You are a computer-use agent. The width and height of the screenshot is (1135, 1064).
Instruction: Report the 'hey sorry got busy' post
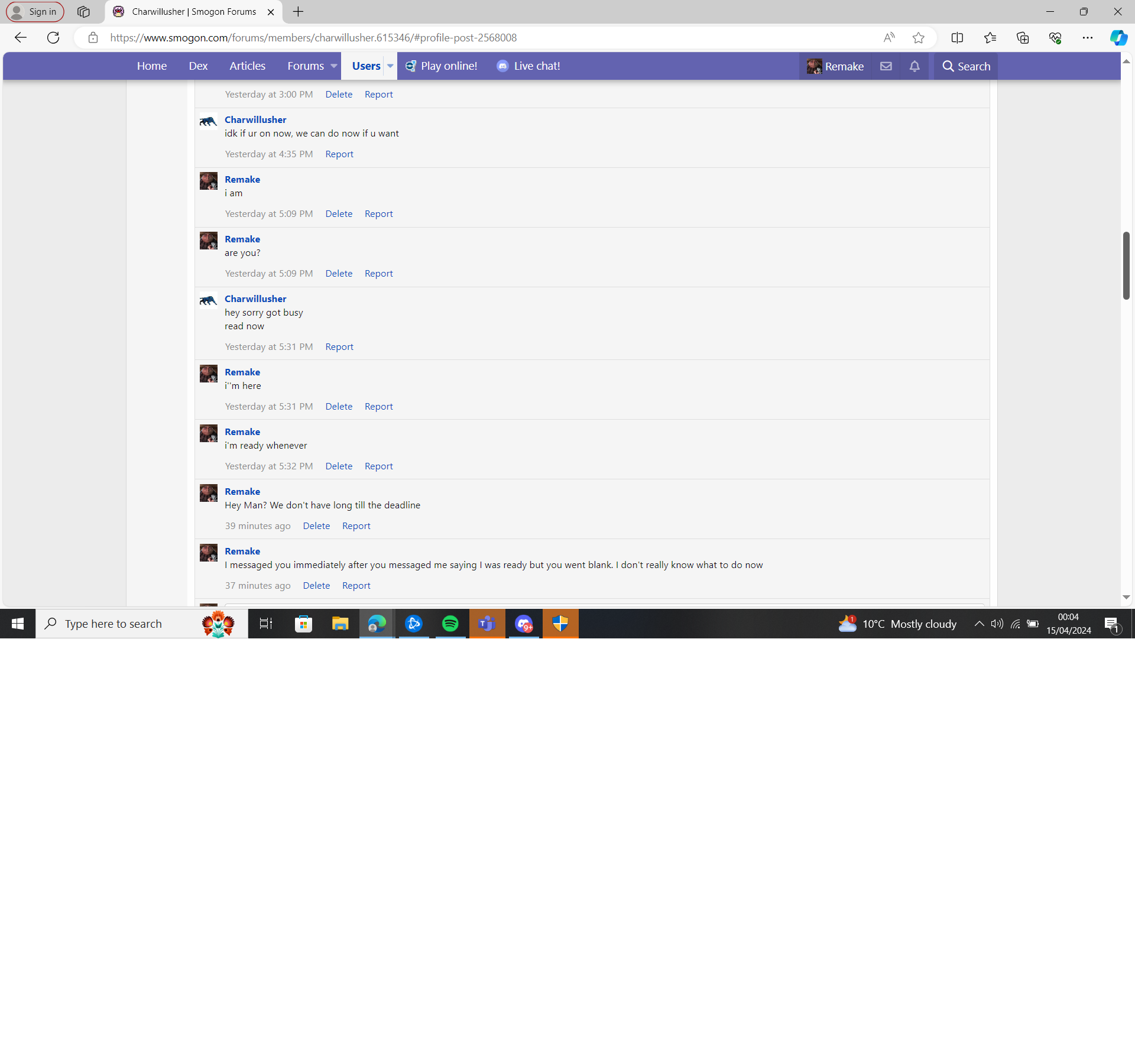339,347
